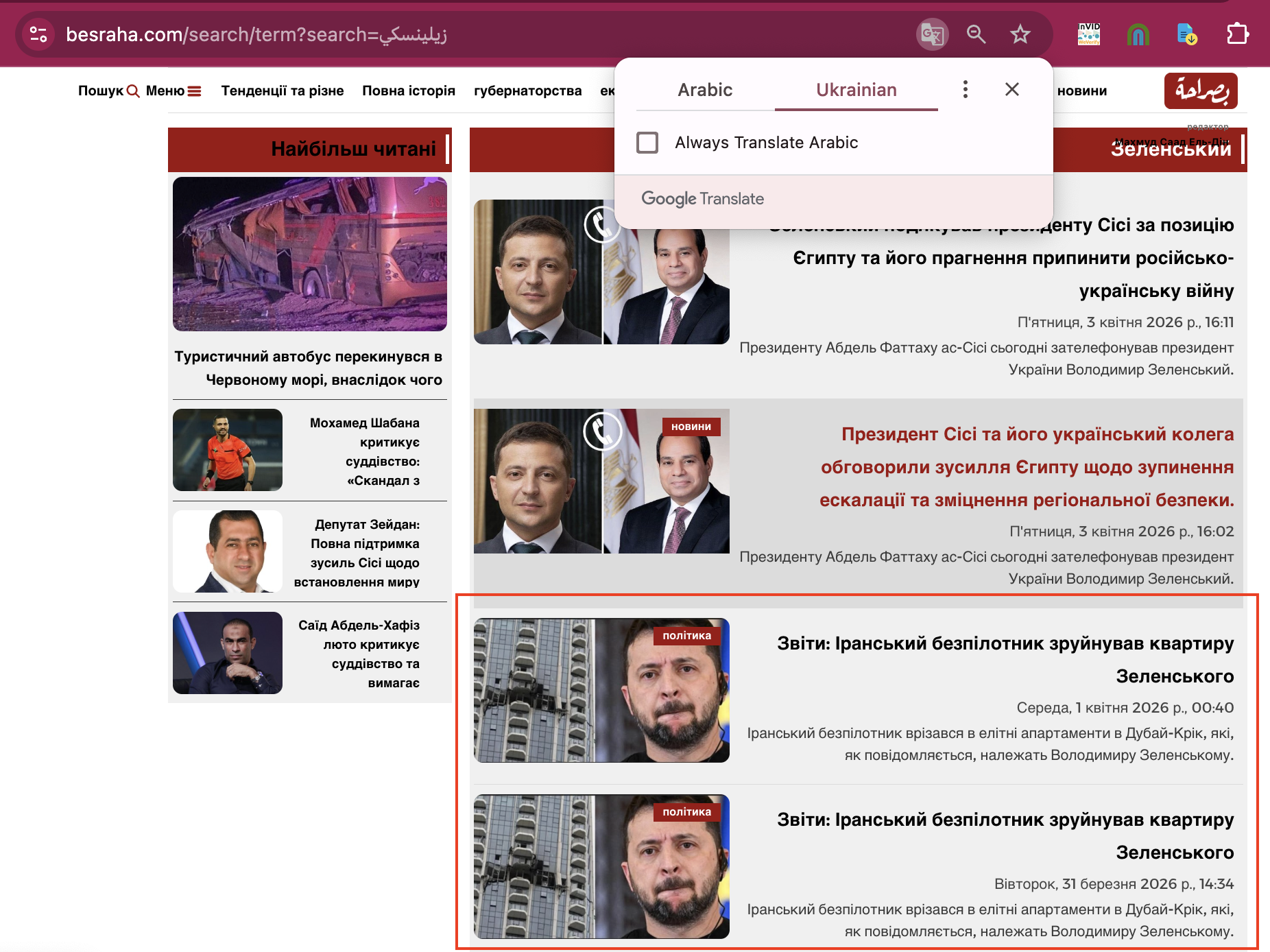Open the site information icon beside URL

[38, 34]
